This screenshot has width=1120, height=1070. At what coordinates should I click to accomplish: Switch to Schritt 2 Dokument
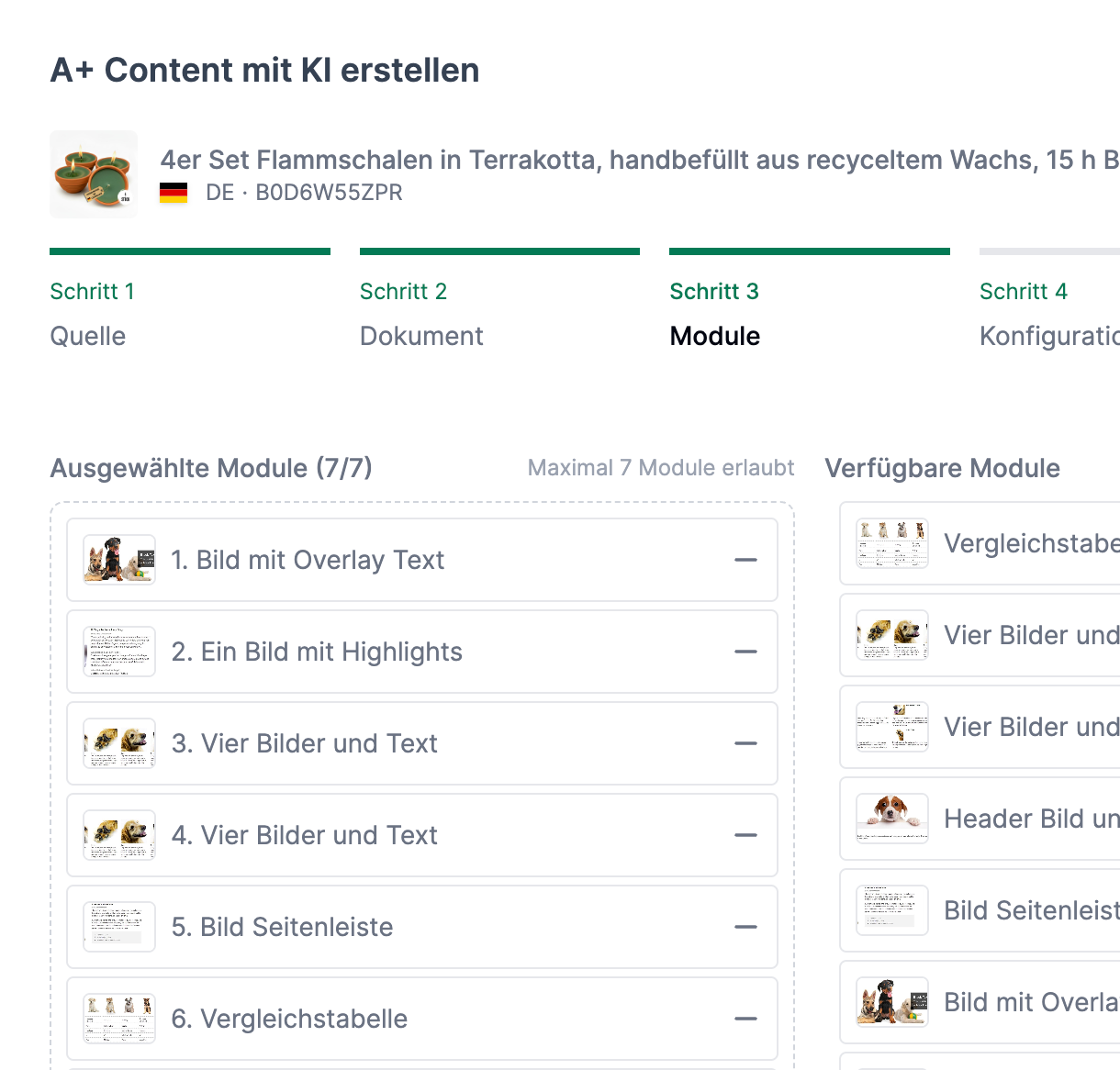[421, 312]
